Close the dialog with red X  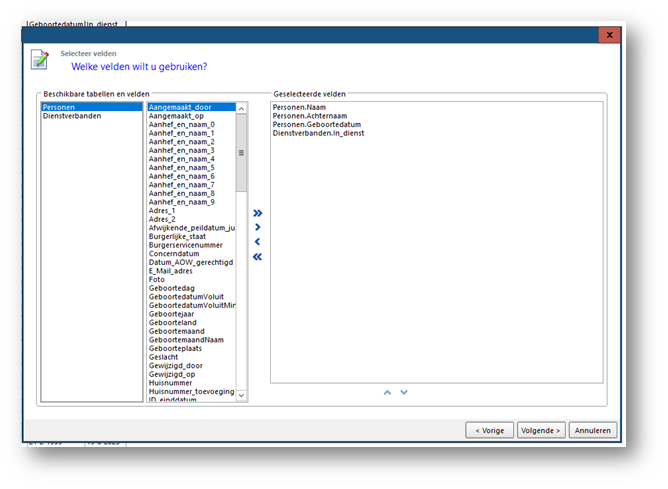[x=609, y=35]
